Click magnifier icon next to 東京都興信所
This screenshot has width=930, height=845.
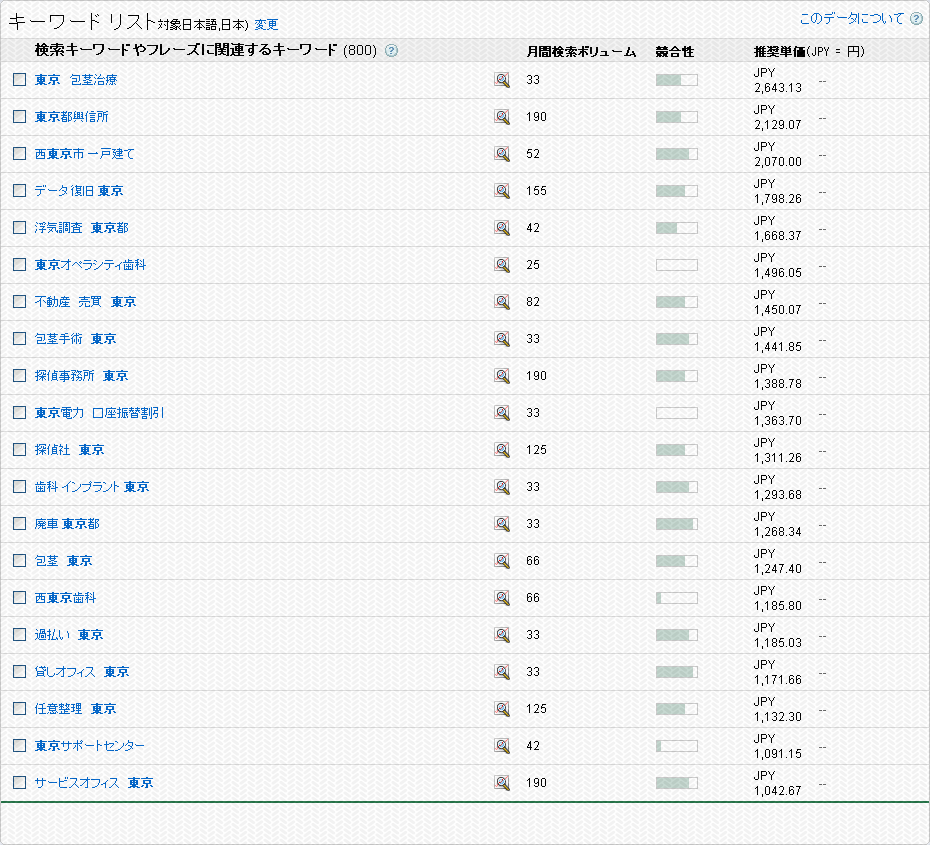pyautogui.click(x=502, y=117)
